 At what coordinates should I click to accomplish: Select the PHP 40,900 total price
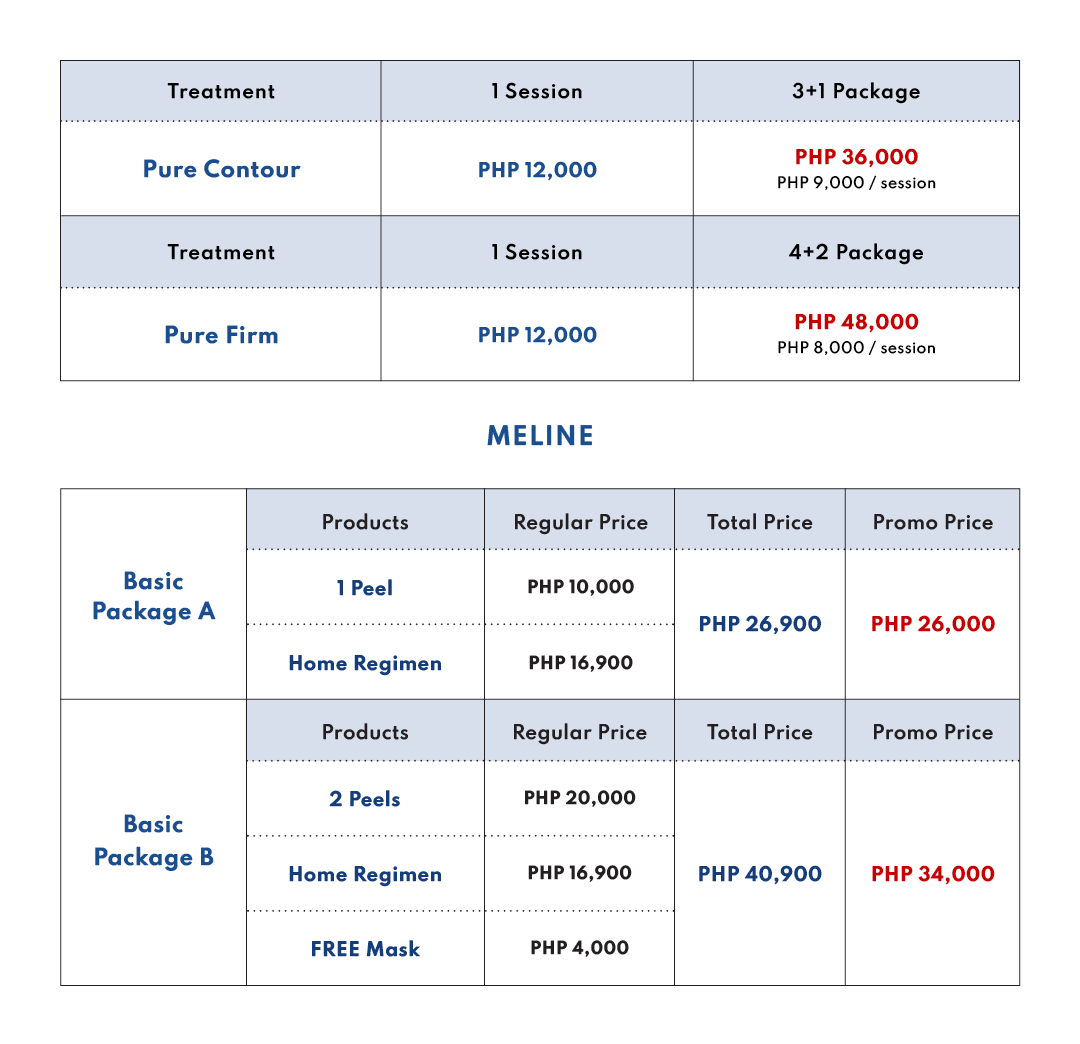pyautogui.click(x=760, y=874)
